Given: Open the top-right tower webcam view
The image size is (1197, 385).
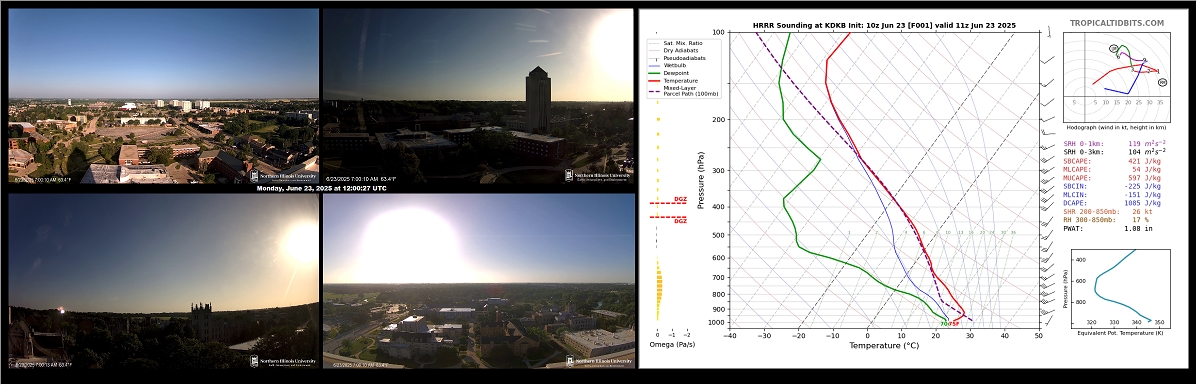Looking at the screenshot, I should click(x=478, y=96).
